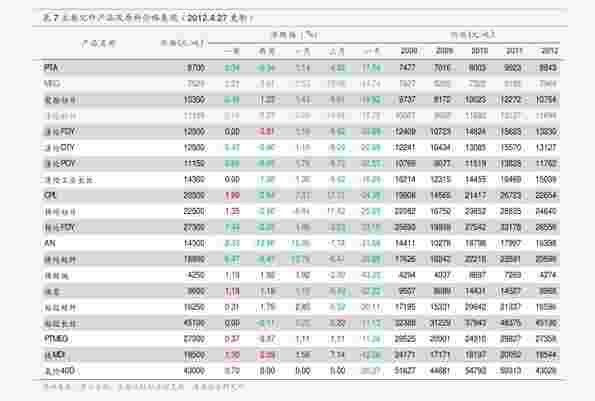The width and height of the screenshot is (595, 401).
Task: Click the 2011 year column header
Action: tap(514, 51)
